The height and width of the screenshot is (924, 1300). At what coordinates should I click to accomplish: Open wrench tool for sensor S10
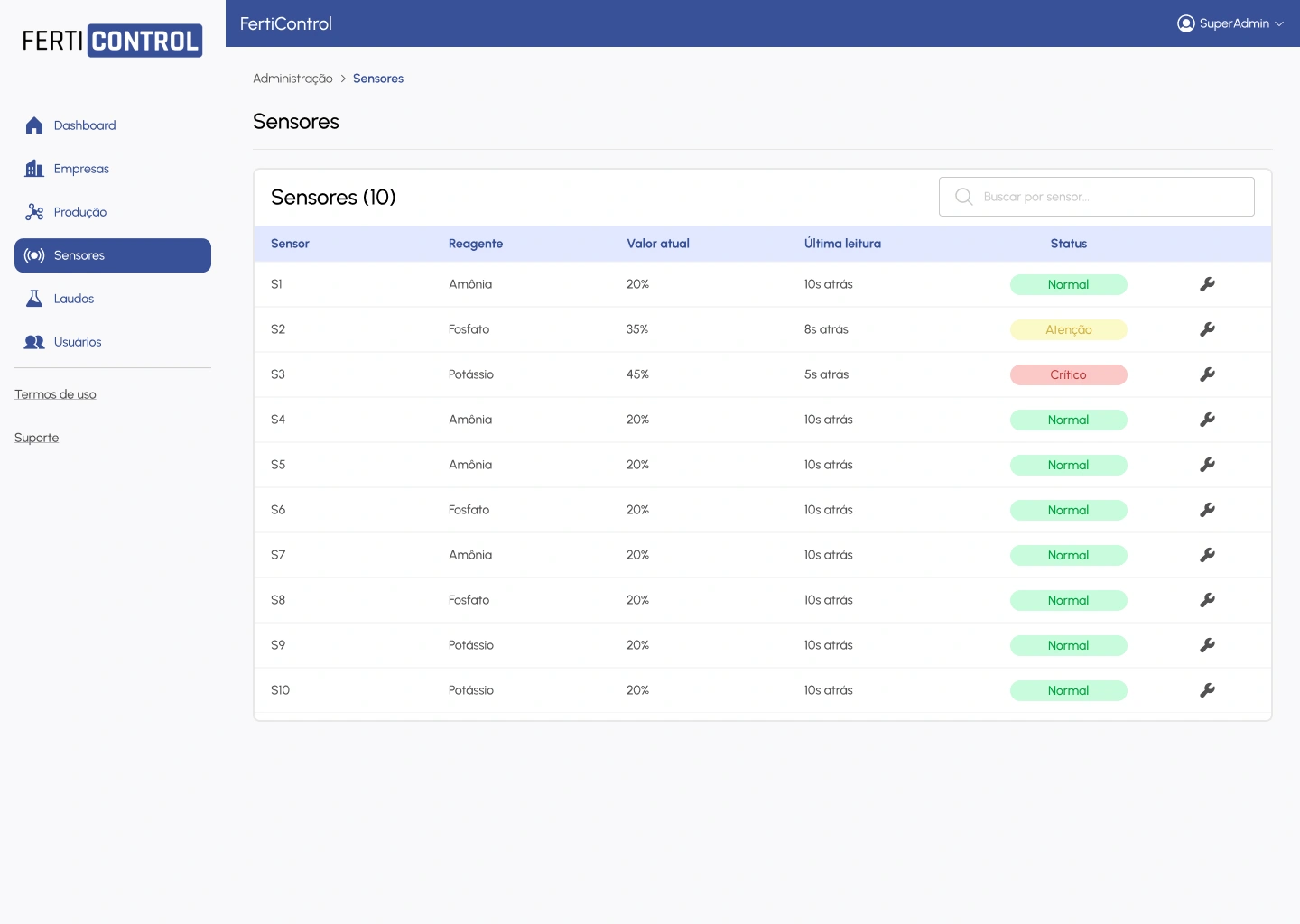pos(1207,690)
